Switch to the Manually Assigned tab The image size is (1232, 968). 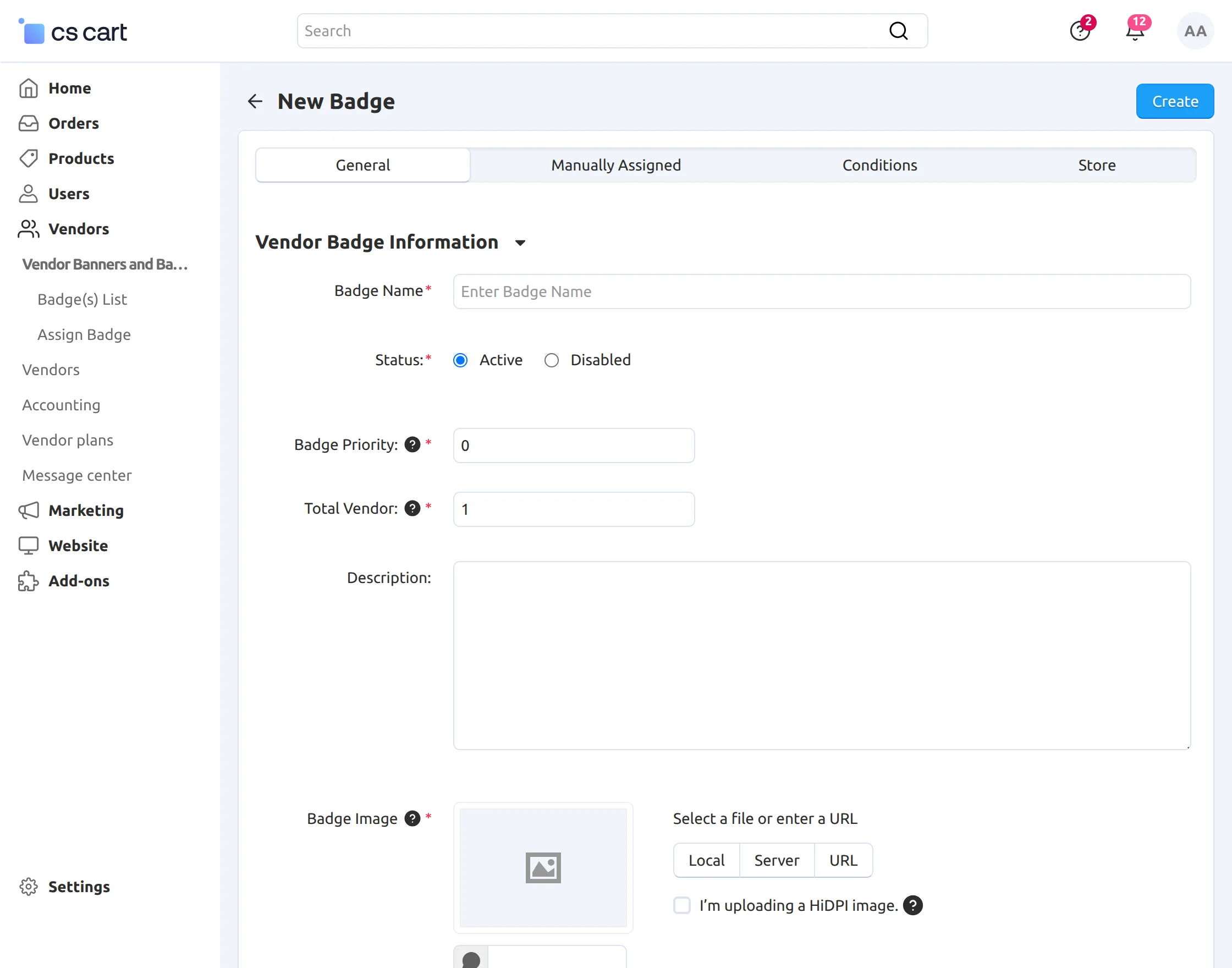click(616, 166)
